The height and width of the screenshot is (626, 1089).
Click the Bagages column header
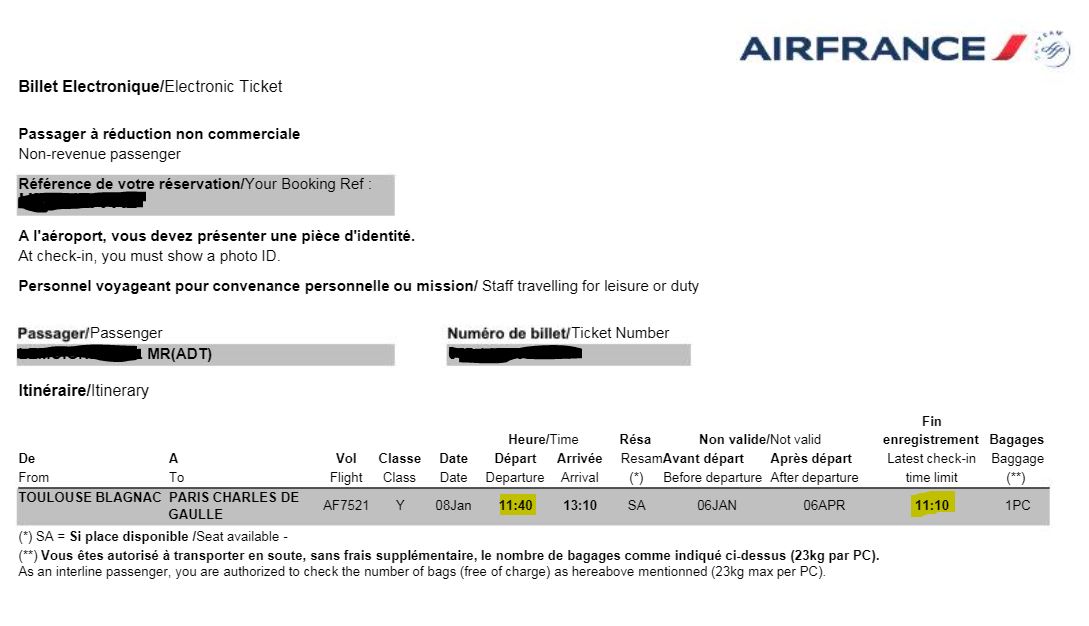tap(1016, 439)
